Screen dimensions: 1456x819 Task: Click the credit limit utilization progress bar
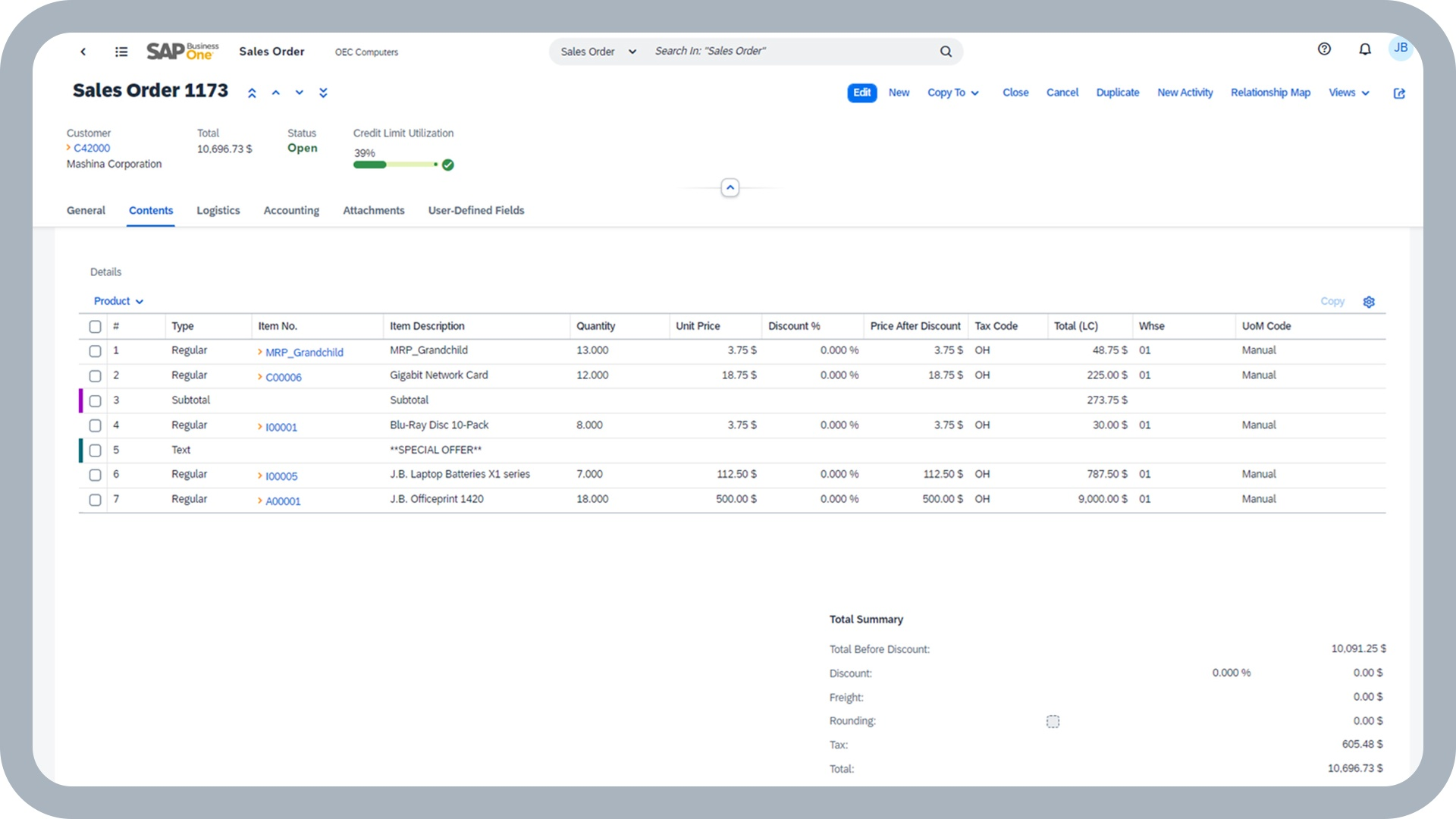395,165
